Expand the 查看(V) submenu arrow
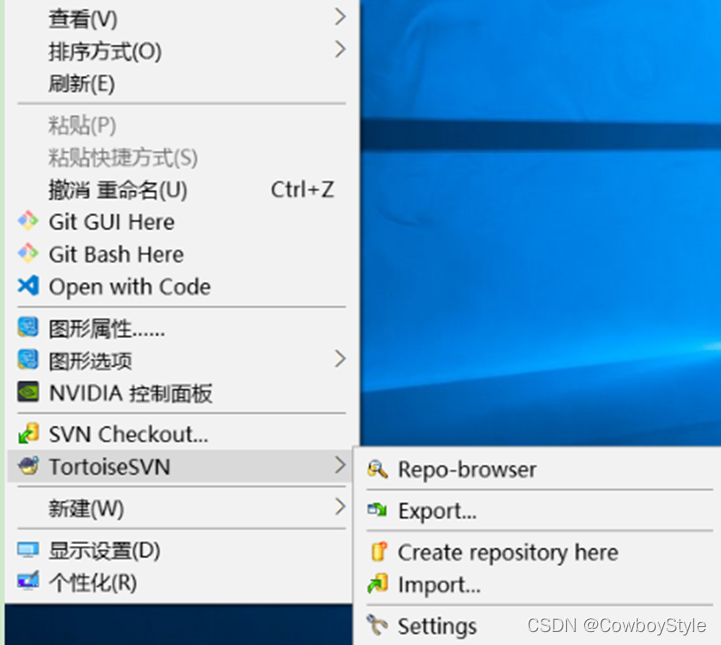721x645 pixels. (340, 18)
